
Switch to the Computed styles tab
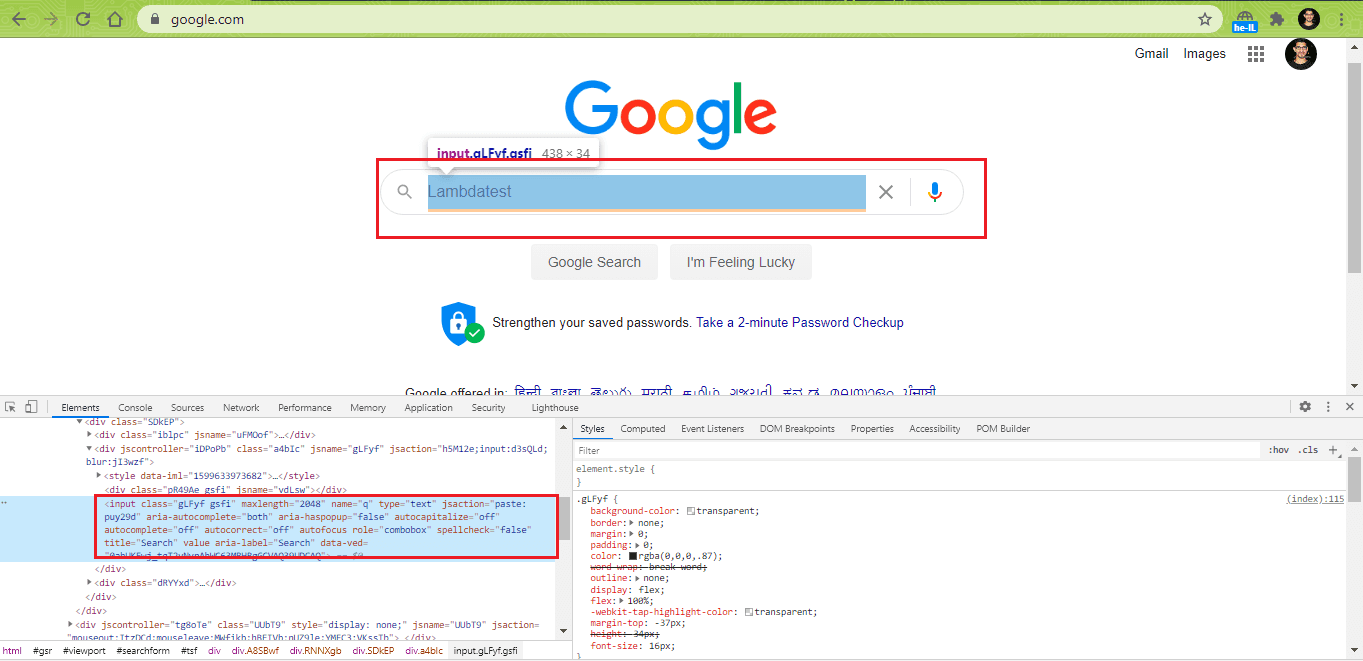[x=643, y=428]
